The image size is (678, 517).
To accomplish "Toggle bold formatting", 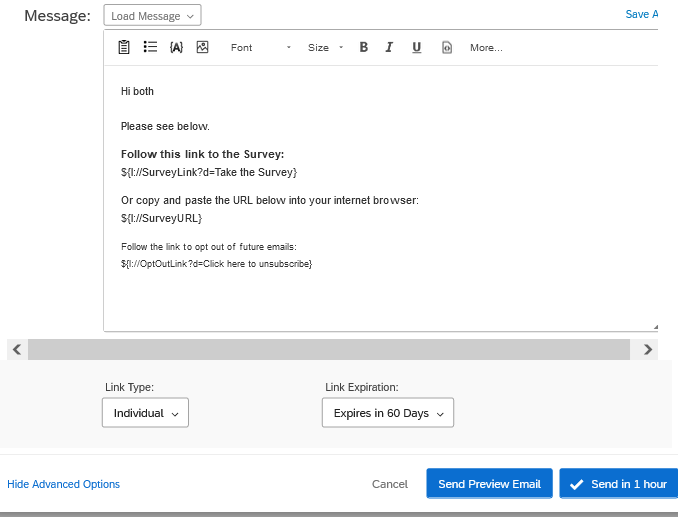I will coord(363,47).
